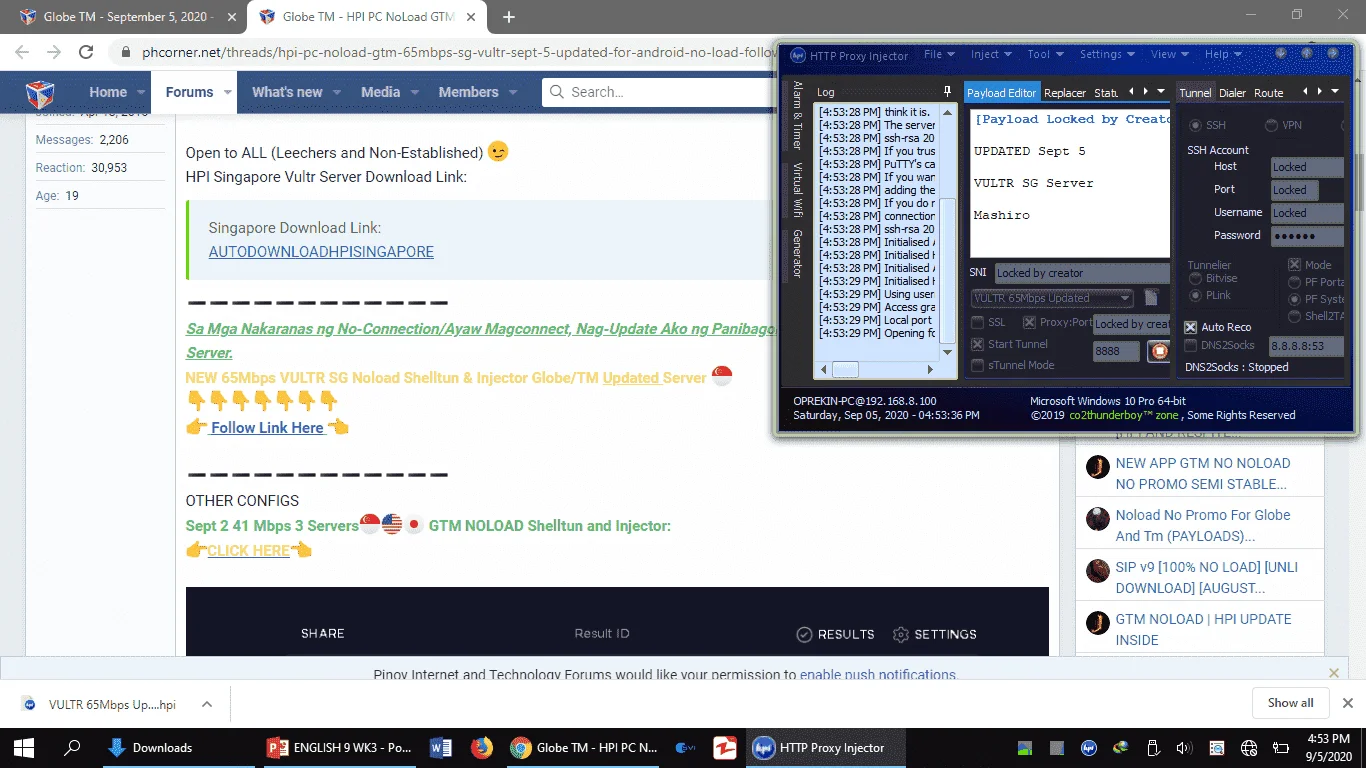
Task: Open the Virtual Wifi side tab
Action: [797, 190]
